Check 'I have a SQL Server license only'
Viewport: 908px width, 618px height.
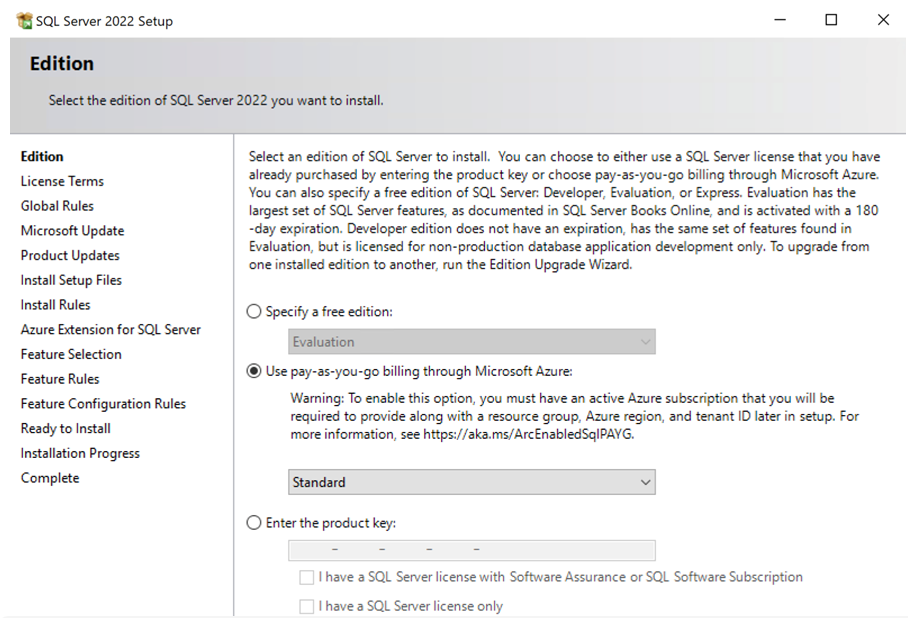tap(307, 606)
